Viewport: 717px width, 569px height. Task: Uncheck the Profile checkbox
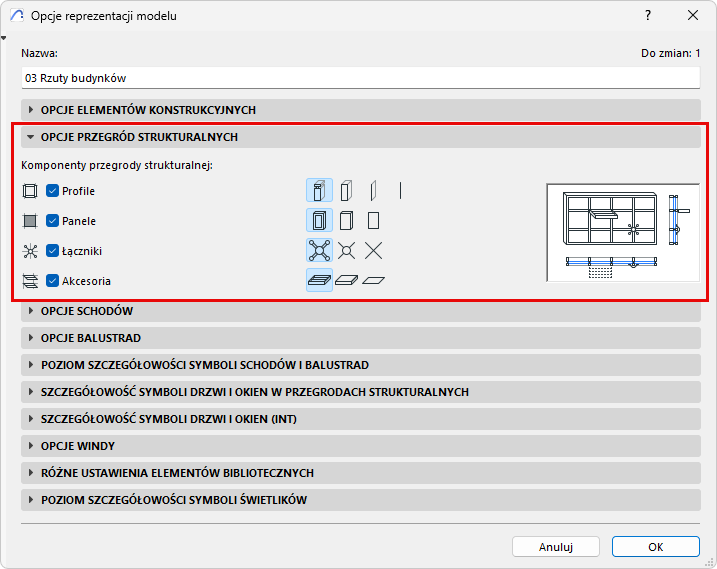(x=52, y=191)
